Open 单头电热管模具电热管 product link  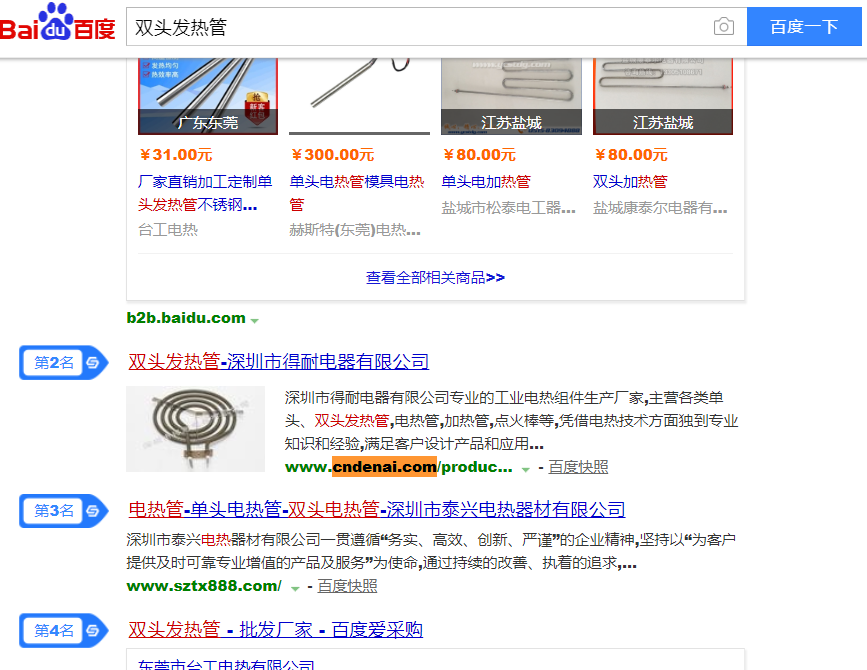[x=357, y=193]
